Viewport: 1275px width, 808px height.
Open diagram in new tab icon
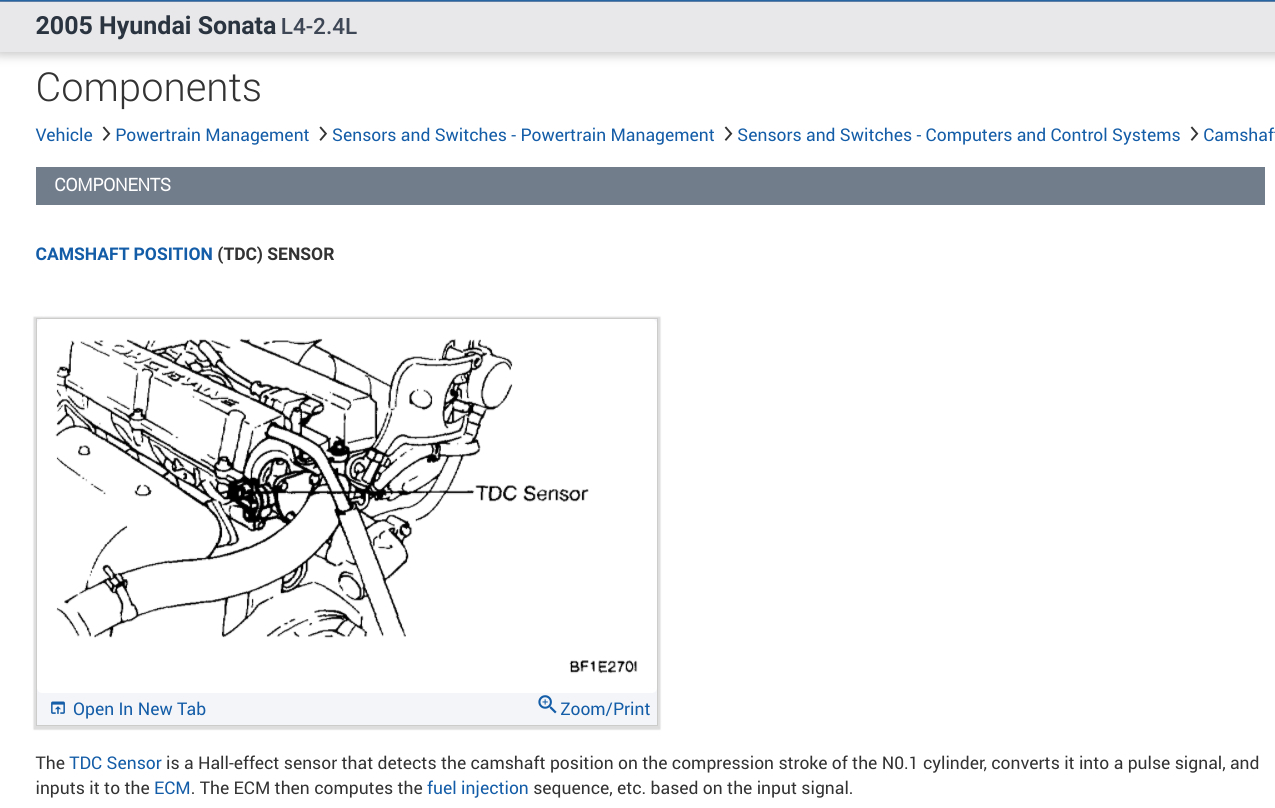tap(58, 708)
